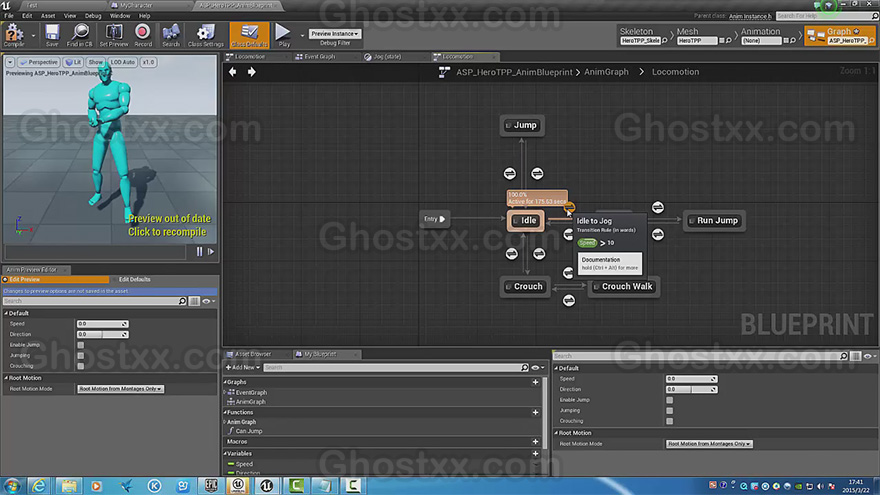Click the Entry node
The image size is (880, 495).
point(434,219)
